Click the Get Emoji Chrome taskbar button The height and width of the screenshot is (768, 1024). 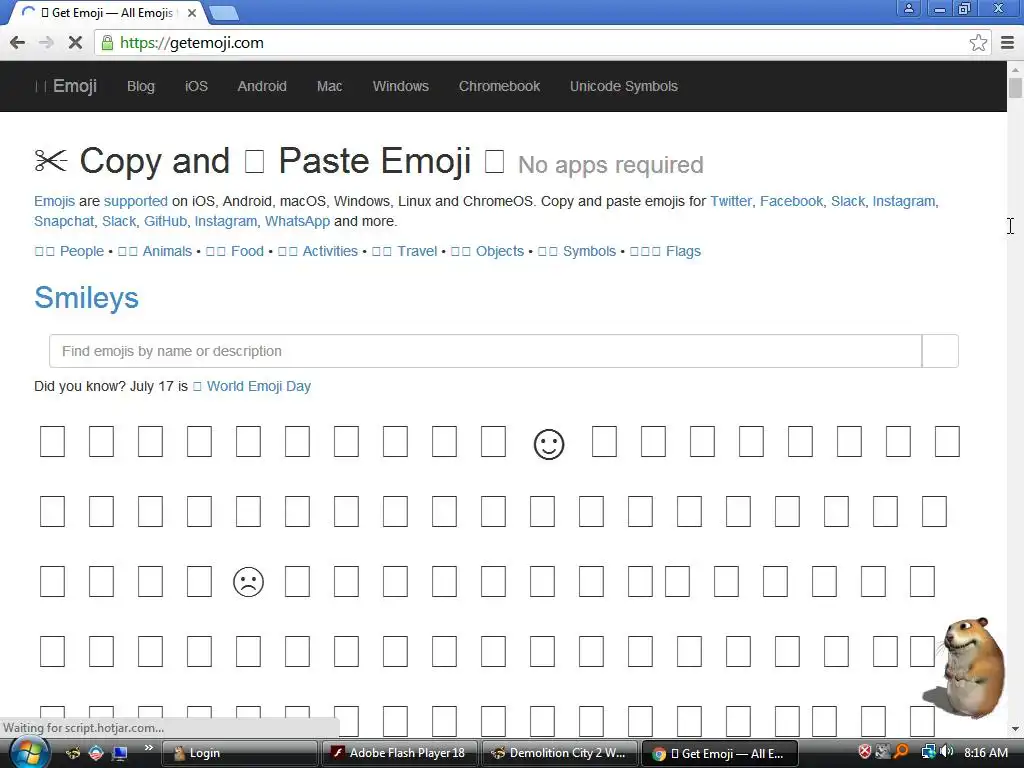coord(720,754)
